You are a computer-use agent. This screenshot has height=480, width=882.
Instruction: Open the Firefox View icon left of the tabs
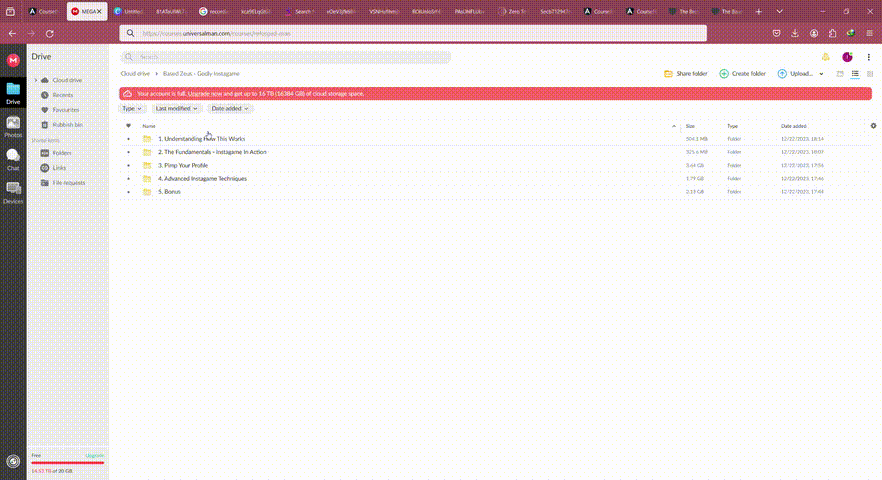pos(10,11)
